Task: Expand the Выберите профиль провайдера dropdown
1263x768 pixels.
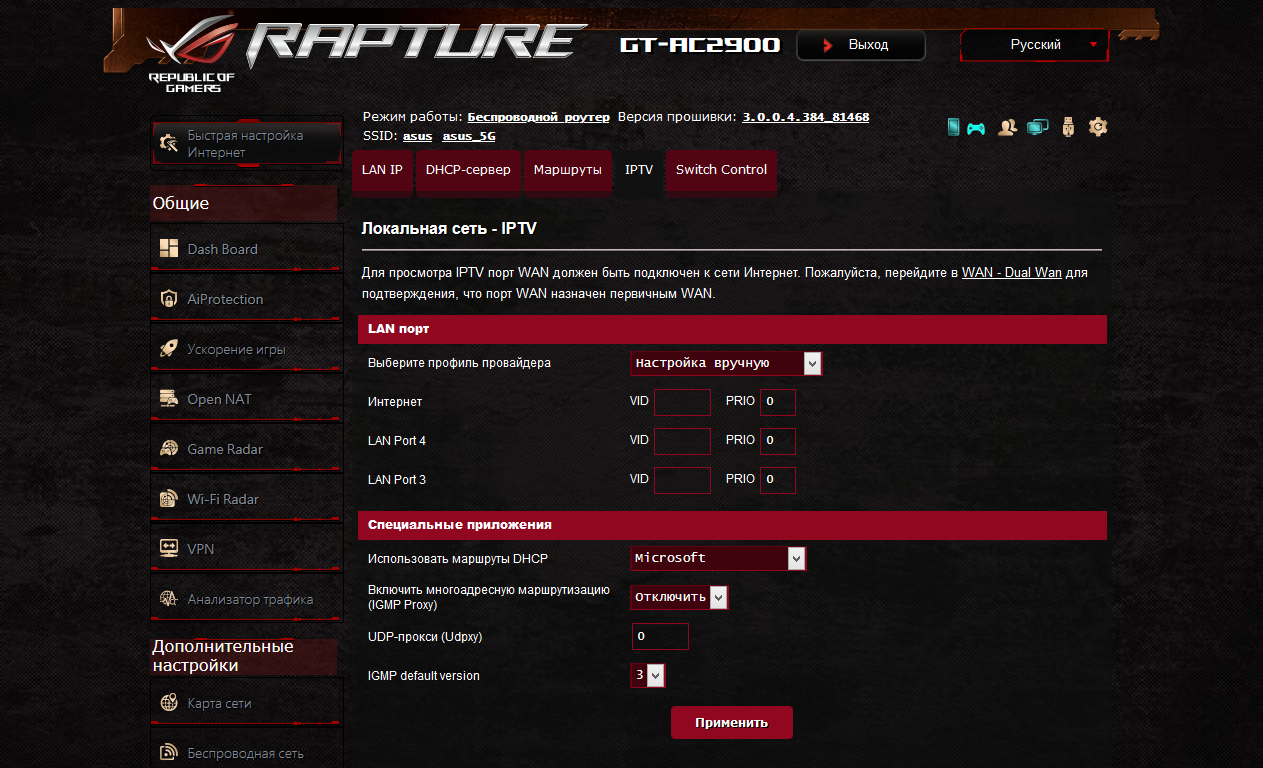Action: coord(726,363)
